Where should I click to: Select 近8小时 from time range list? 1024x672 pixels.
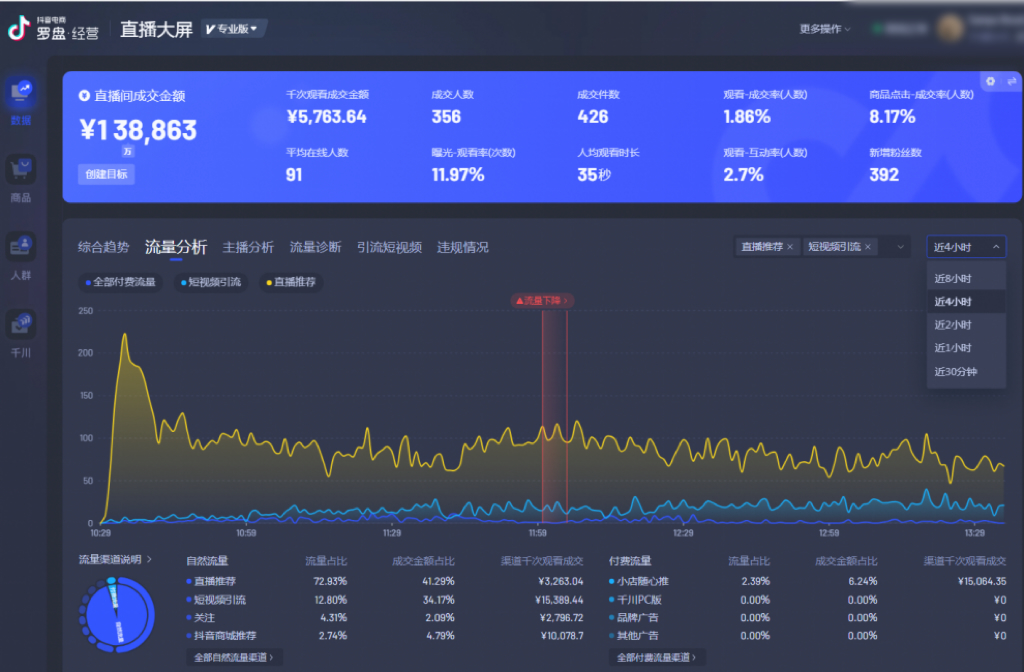[x=953, y=278]
